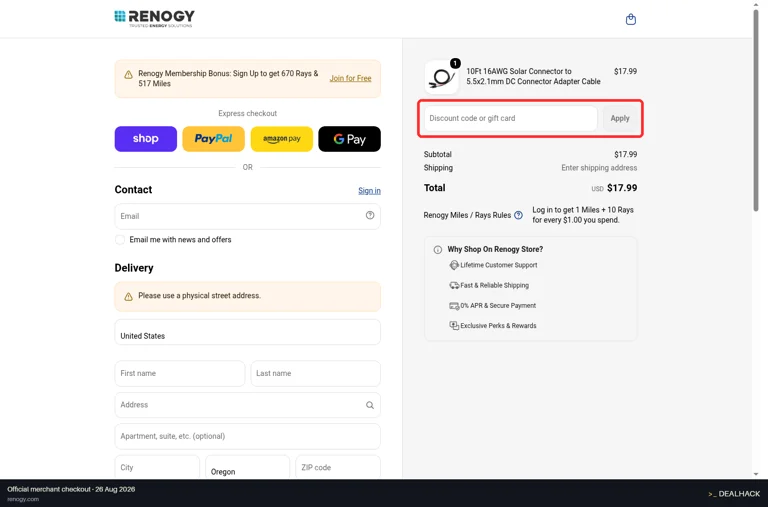
Task: Pay with Amazon Pay button
Action: pos(282,139)
